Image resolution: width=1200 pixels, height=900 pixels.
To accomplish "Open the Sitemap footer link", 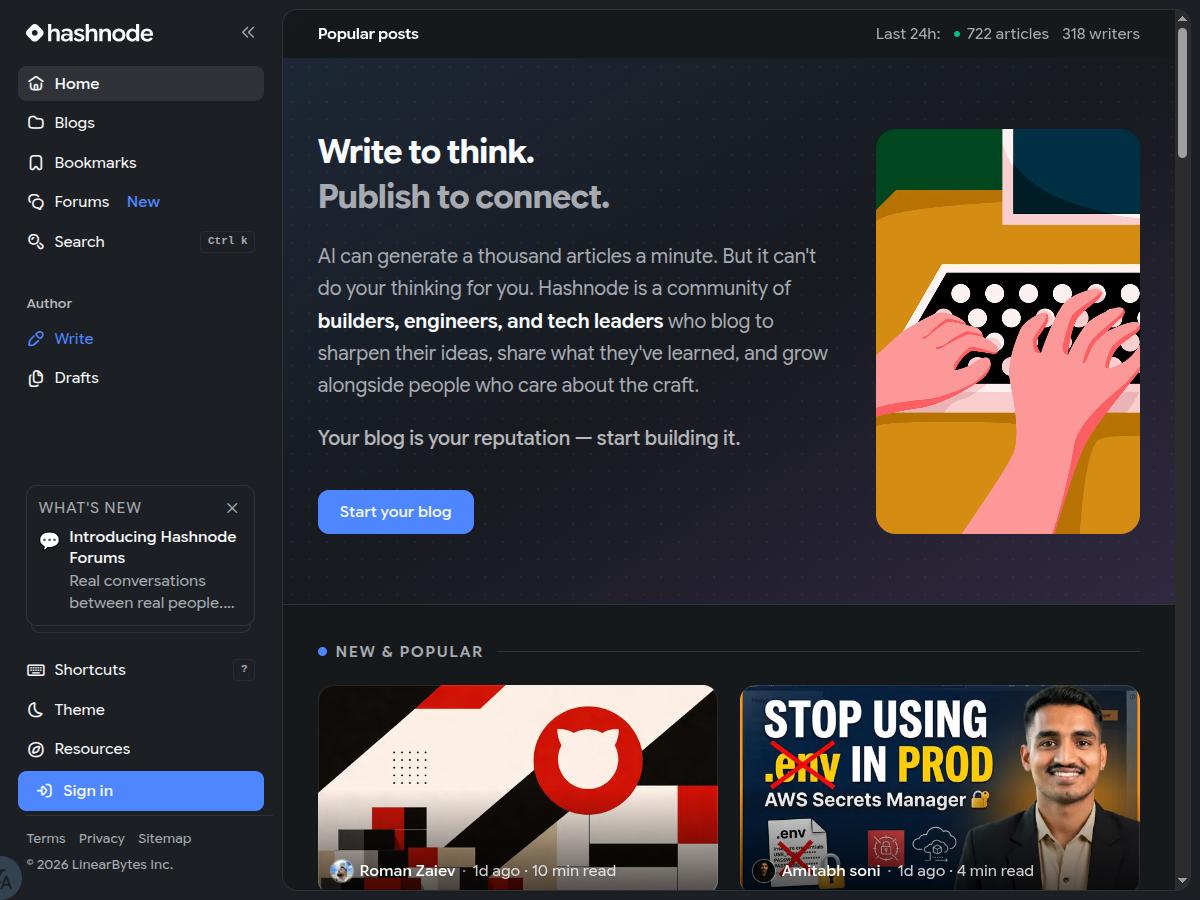I will [x=164, y=839].
